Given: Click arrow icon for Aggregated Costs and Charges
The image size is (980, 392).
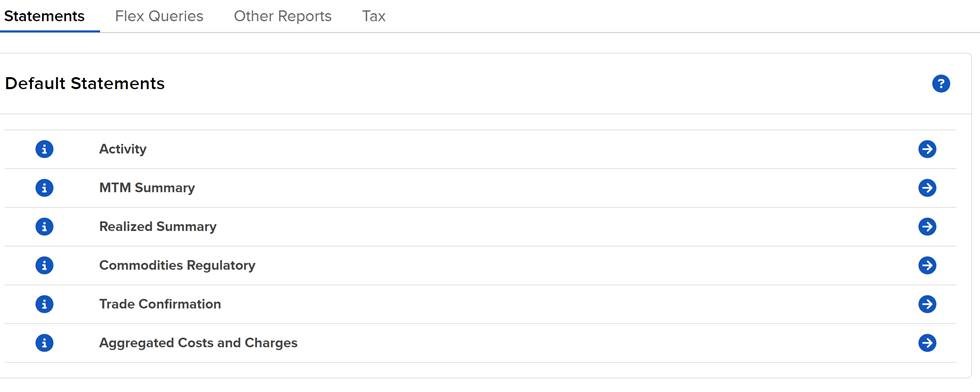Looking at the screenshot, I should [x=927, y=343].
